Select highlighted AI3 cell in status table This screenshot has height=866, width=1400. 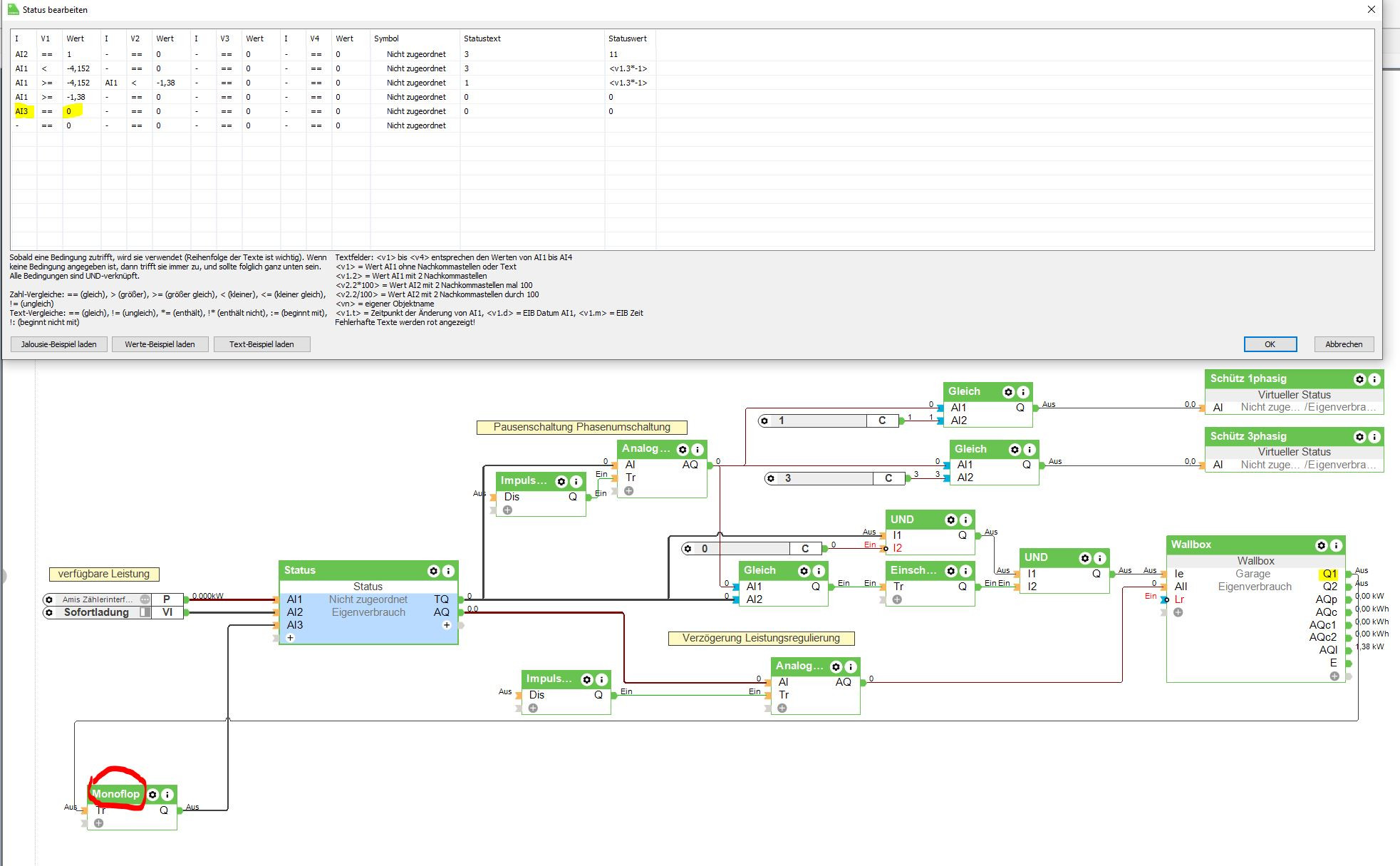tap(22, 111)
